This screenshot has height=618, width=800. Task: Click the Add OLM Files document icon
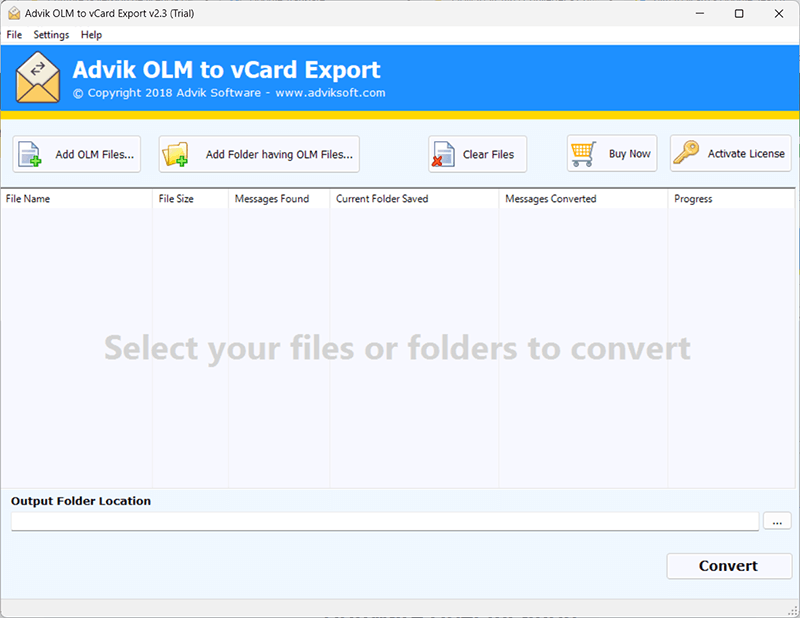[x=30, y=154]
